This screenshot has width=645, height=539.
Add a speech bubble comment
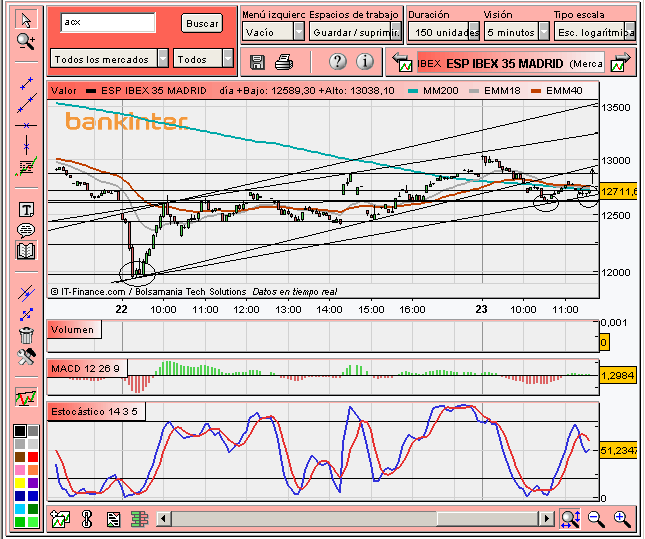pyautogui.click(x=26, y=230)
